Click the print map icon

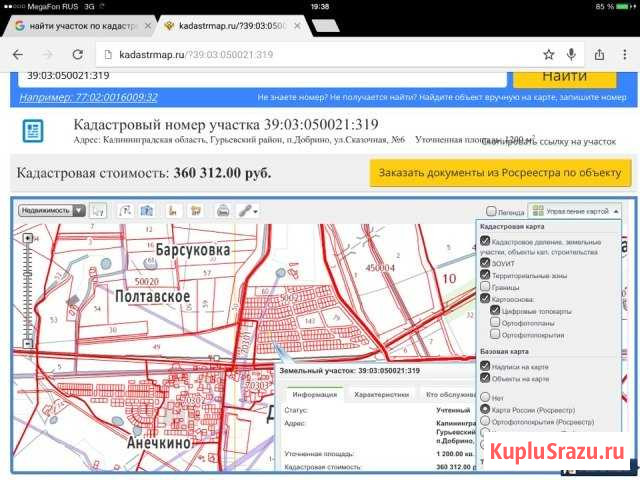223,211
